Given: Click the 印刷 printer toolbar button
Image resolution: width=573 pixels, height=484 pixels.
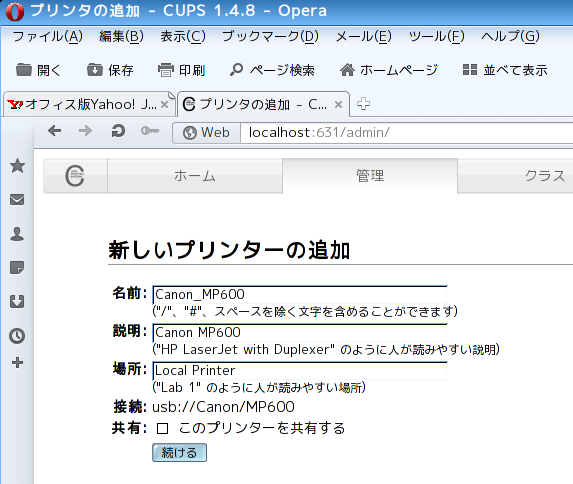Looking at the screenshot, I should click(181, 70).
